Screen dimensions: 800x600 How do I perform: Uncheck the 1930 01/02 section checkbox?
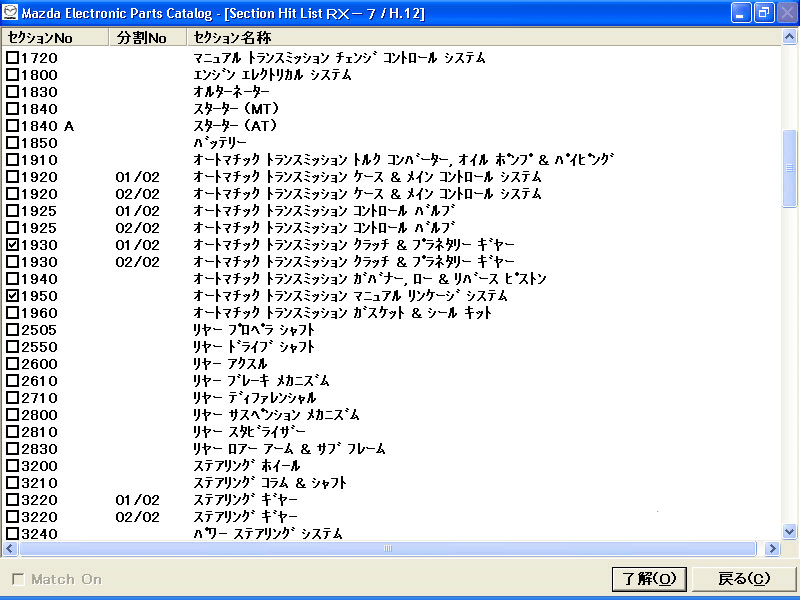12,245
